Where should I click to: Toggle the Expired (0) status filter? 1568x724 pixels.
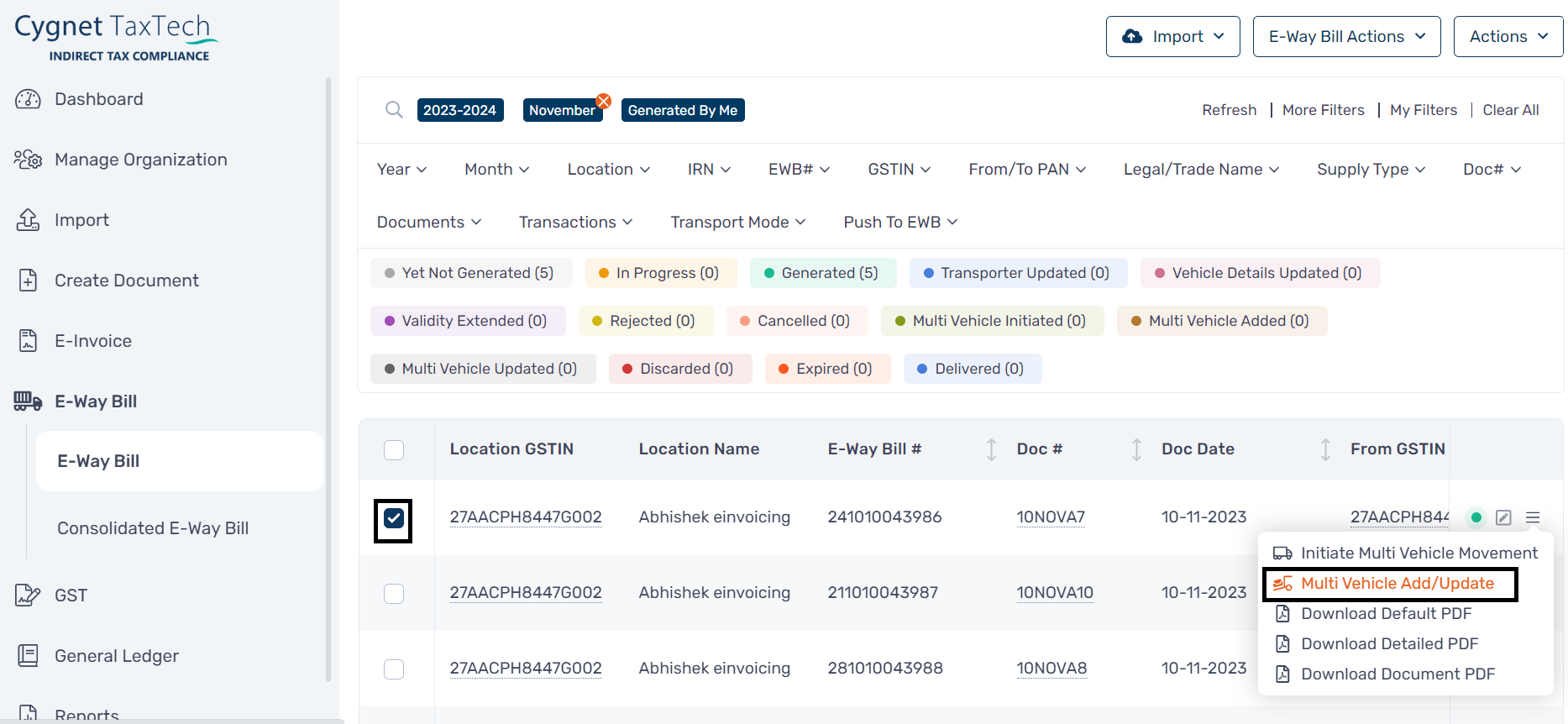tap(827, 369)
